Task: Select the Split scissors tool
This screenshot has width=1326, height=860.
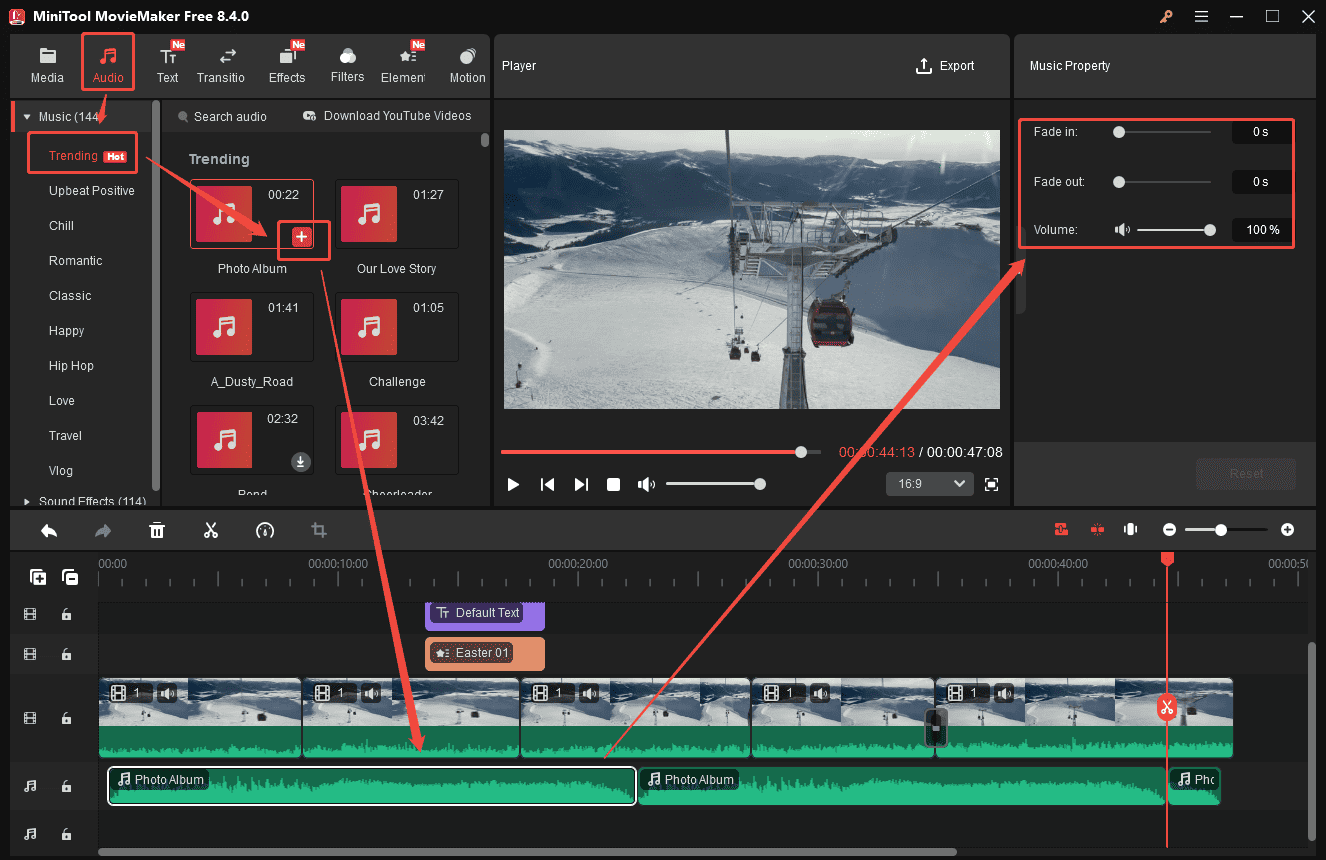Action: click(x=211, y=530)
